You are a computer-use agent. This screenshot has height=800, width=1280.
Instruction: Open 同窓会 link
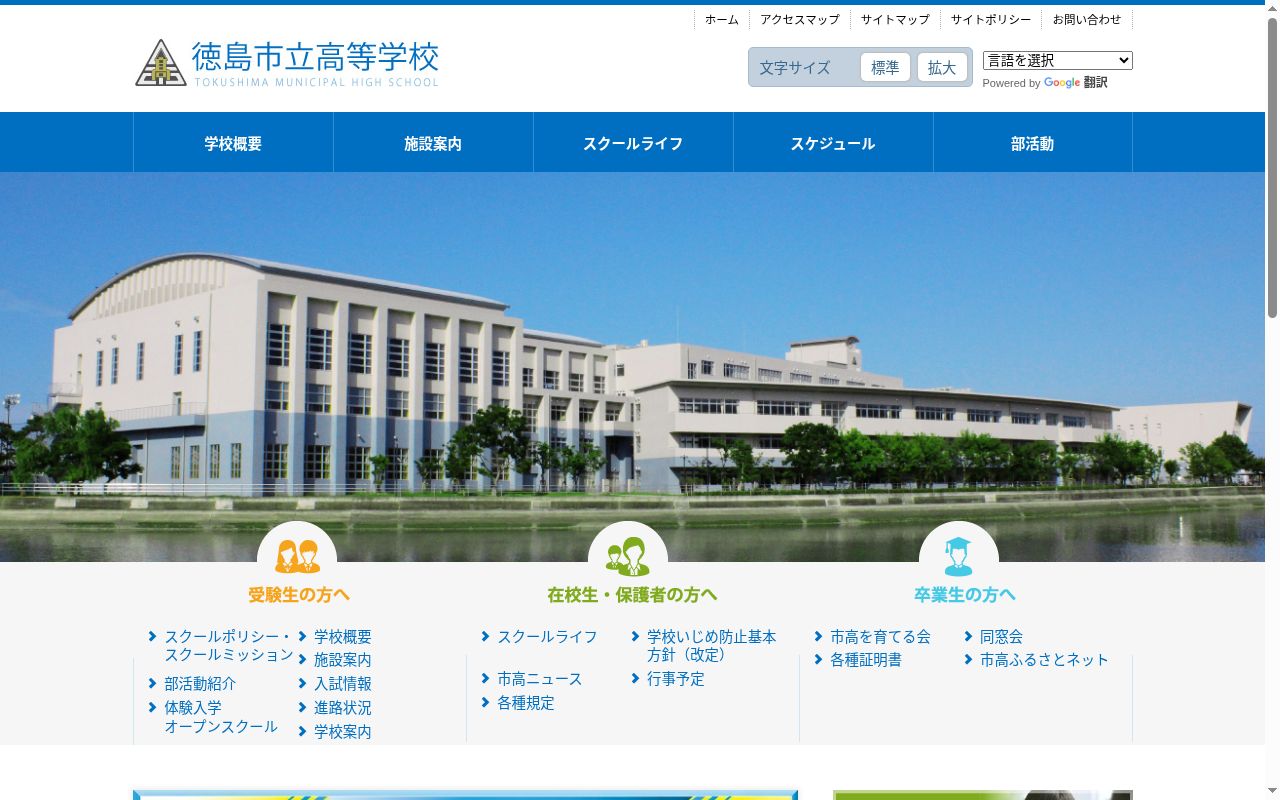[x=1001, y=637]
